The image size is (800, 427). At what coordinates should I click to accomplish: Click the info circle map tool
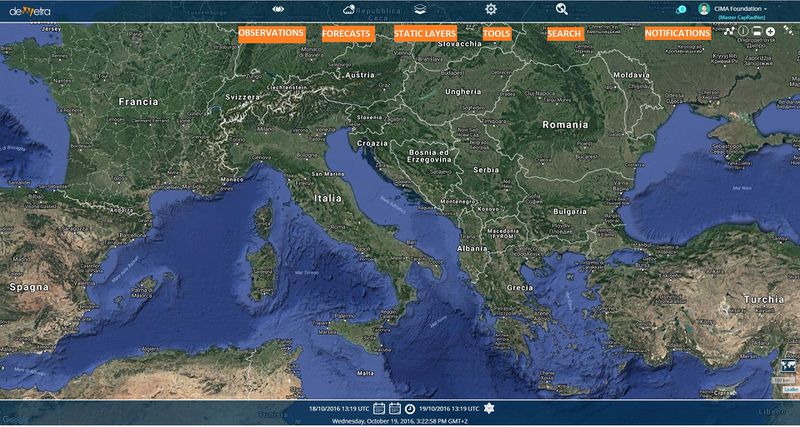coord(743,32)
